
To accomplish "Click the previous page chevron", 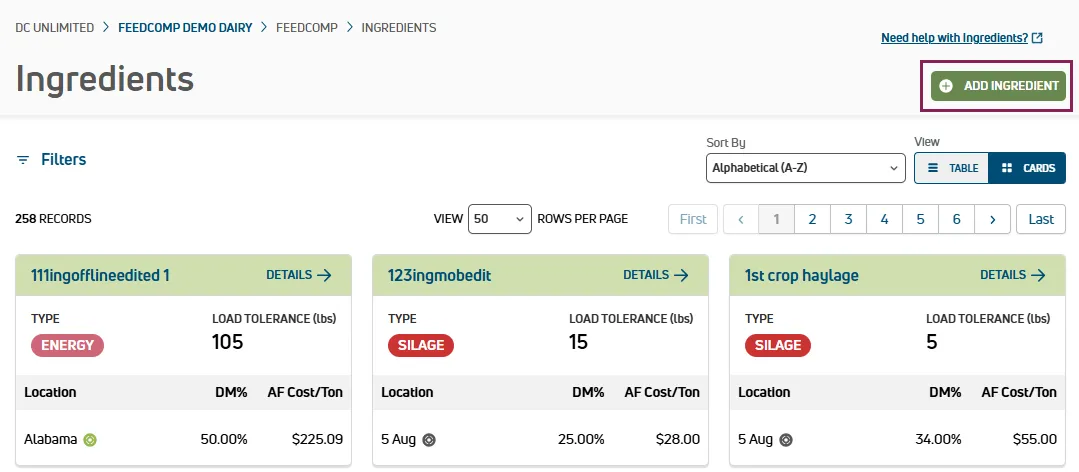I will tap(741, 219).
